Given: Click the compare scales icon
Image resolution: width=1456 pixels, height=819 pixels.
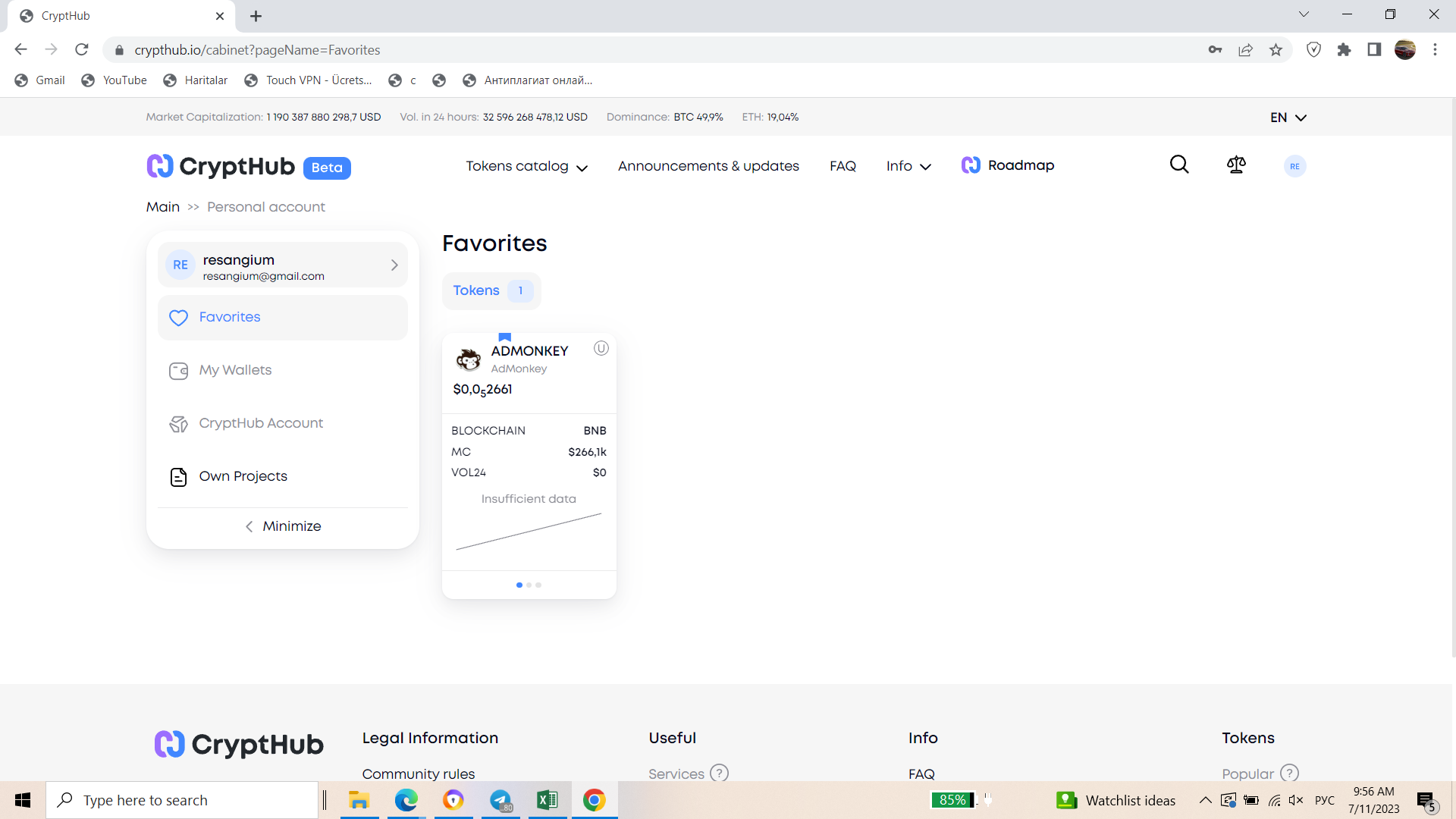Looking at the screenshot, I should click(1236, 165).
